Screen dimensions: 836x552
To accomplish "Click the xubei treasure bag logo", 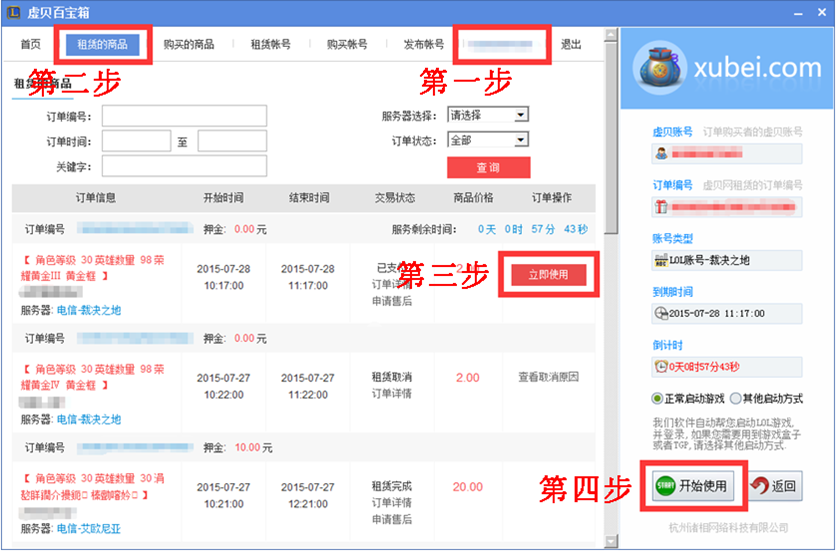I will (661, 66).
